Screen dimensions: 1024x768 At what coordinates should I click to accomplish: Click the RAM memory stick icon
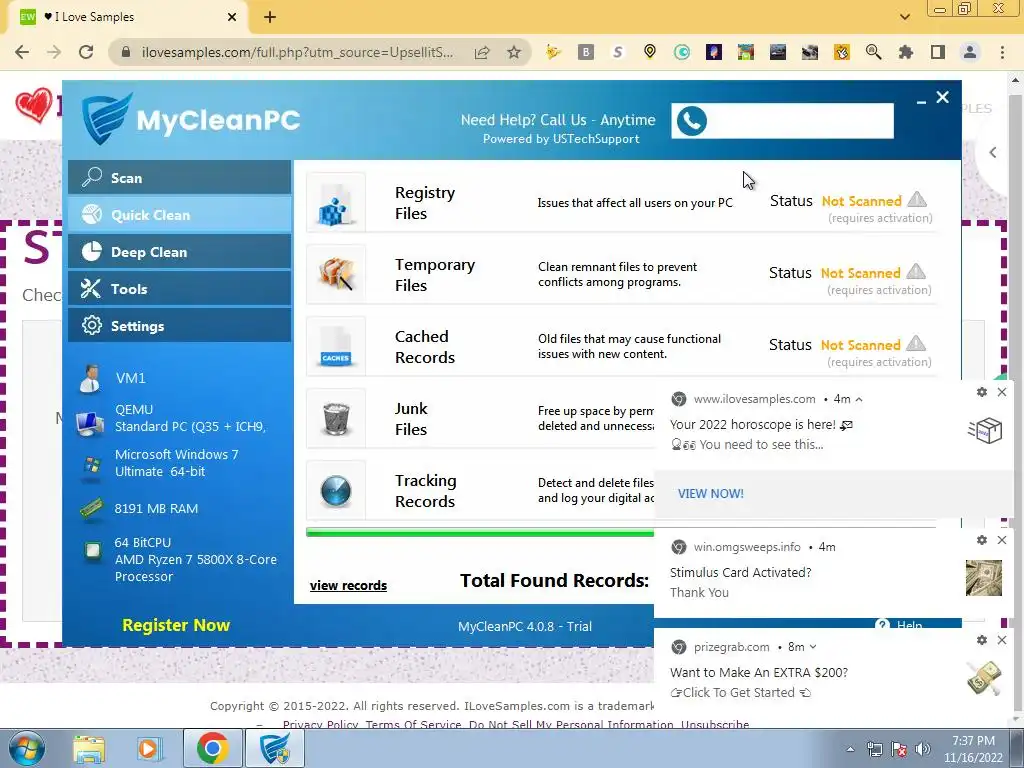point(91,508)
